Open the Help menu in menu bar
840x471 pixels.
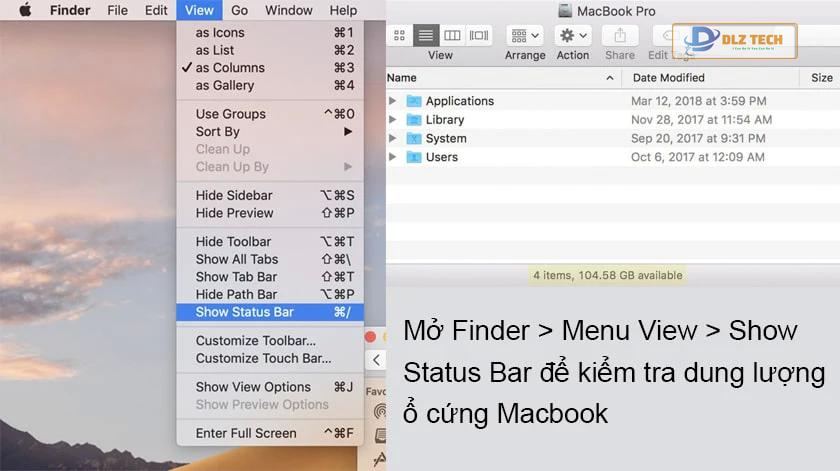[x=343, y=10]
